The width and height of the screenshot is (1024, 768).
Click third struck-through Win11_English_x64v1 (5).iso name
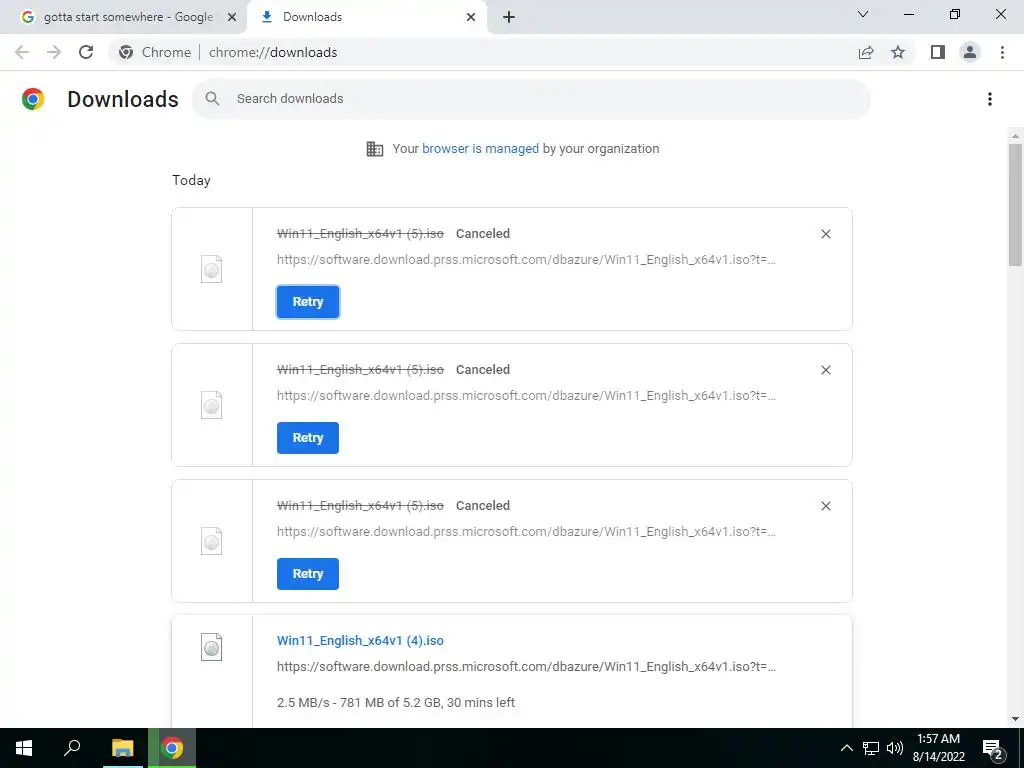click(360, 505)
